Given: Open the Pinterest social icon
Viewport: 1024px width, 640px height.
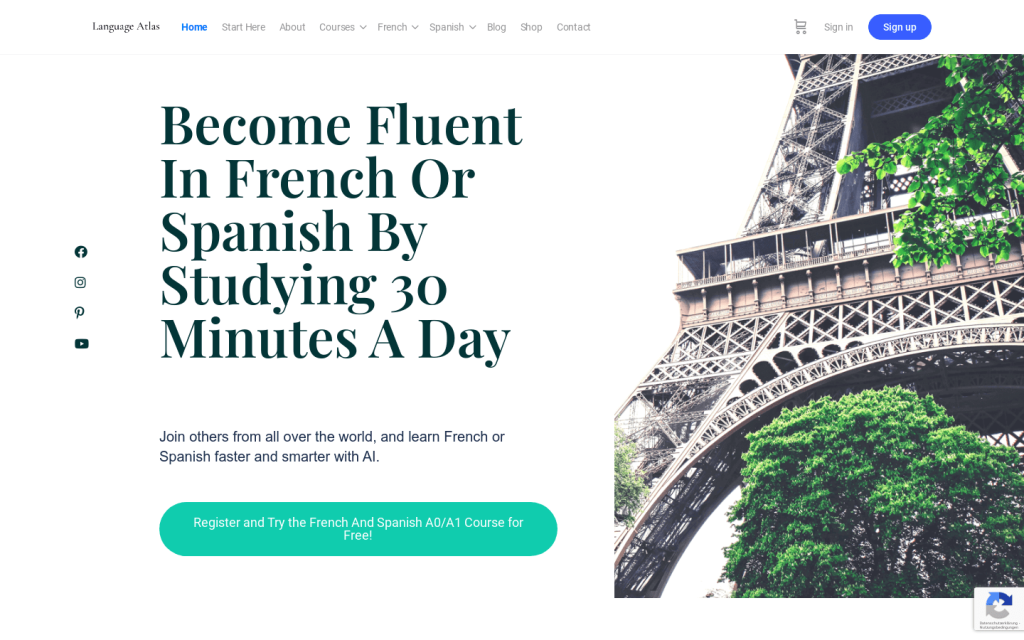Looking at the screenshot, I should 80,313.
